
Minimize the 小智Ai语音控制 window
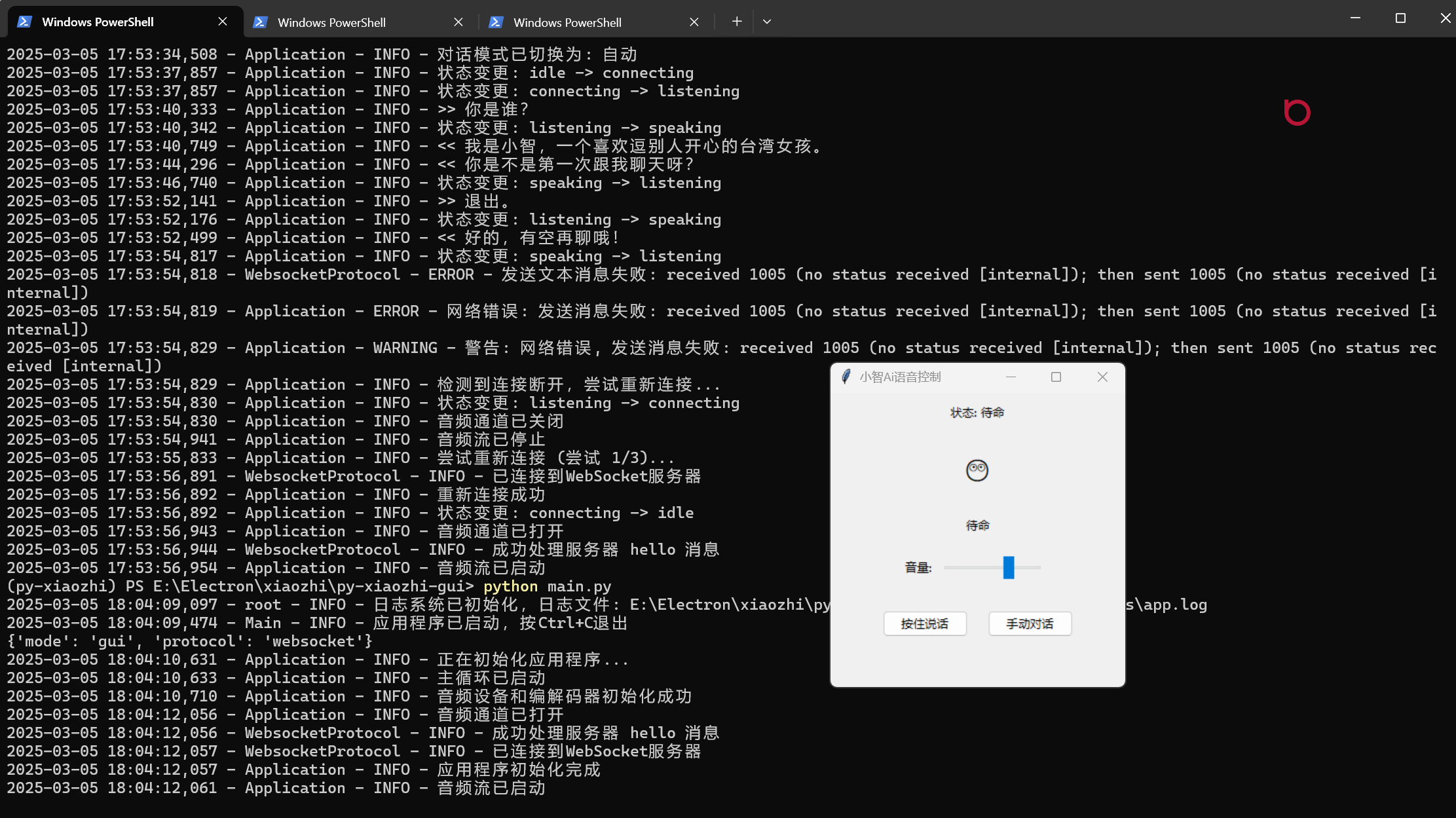point(1011,377)
